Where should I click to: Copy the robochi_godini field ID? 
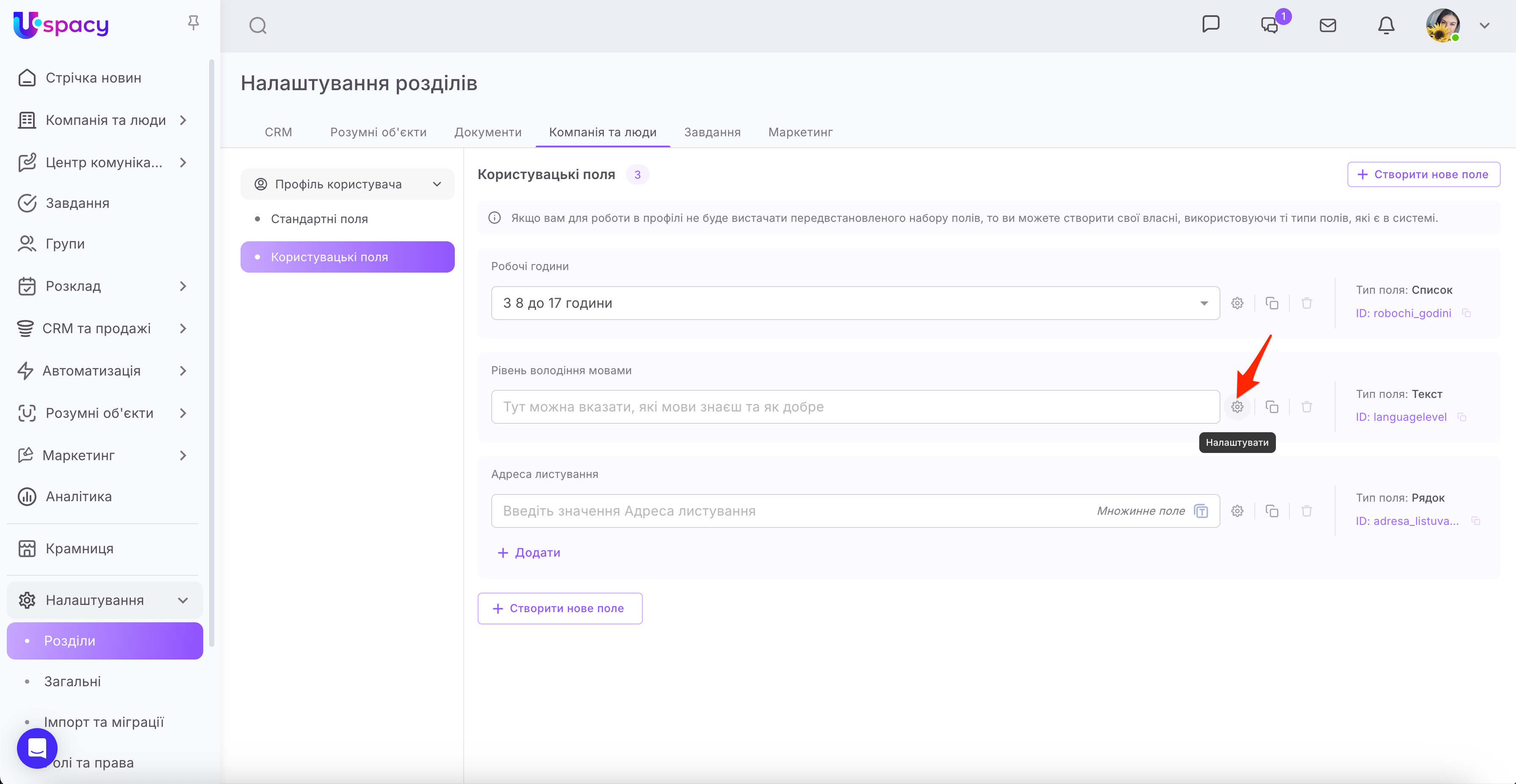(1466, 313)
